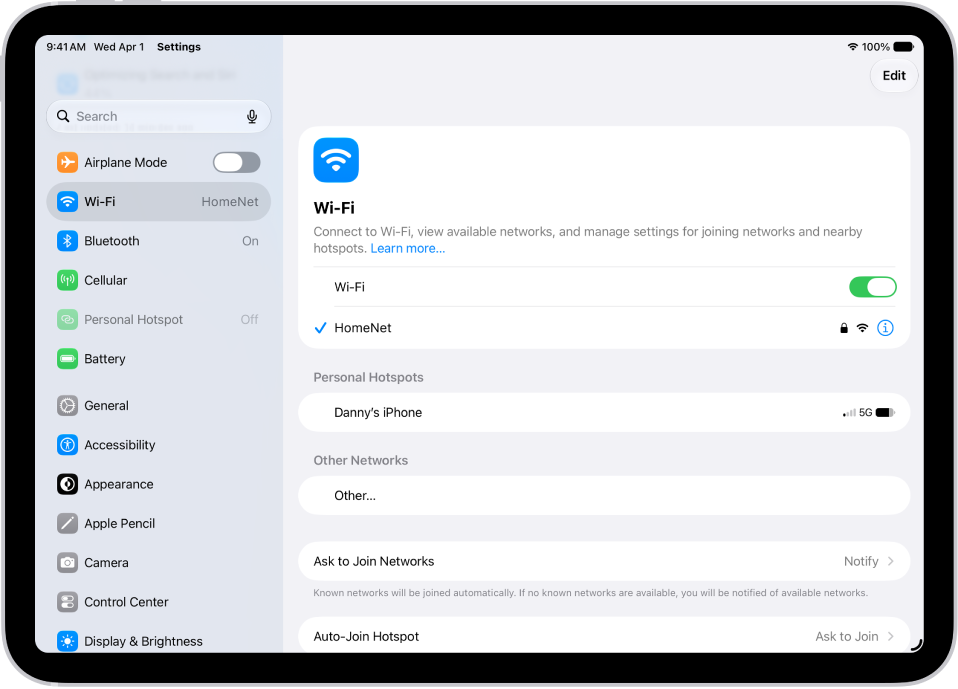Tap the 100% battery percentage text
This screenshot has width=958, height=689.
point(875,47)
